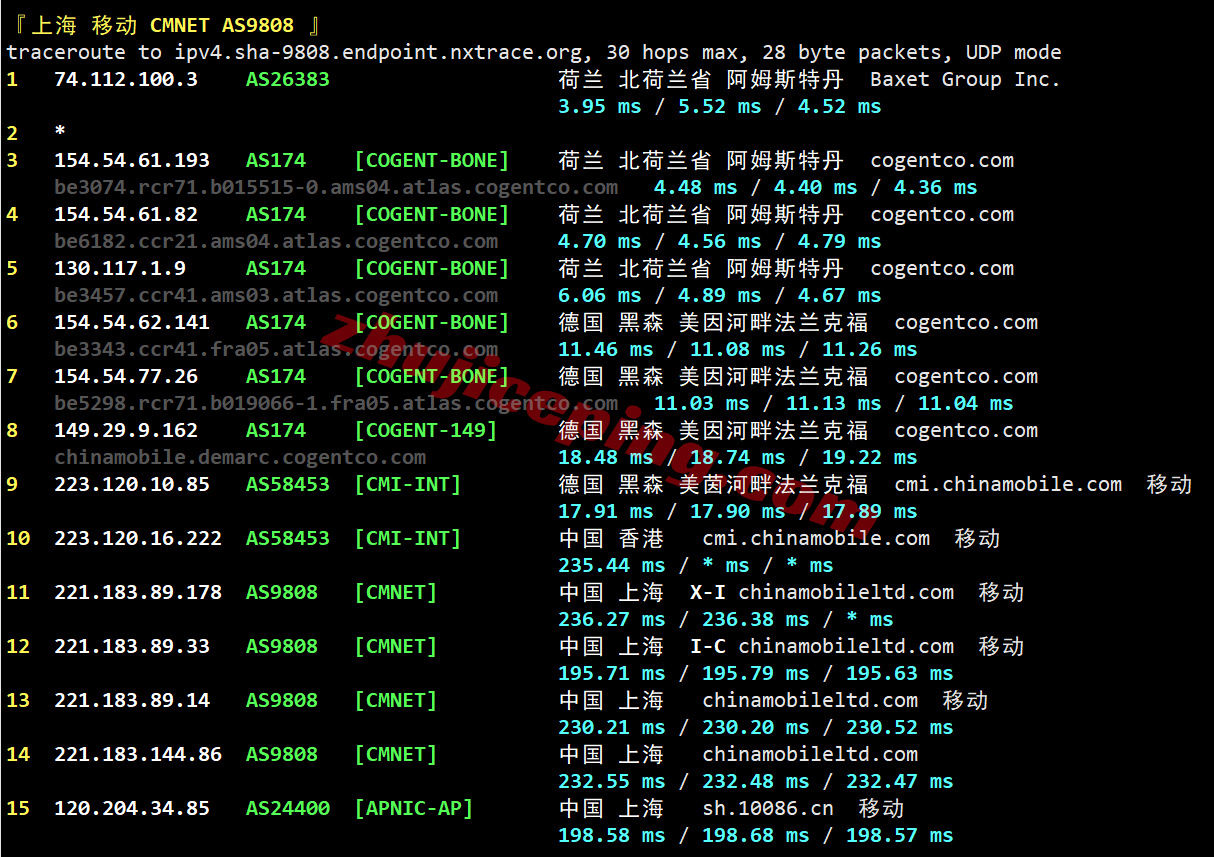
Task: Click IP address 154.54.62.141
Action: (132, 322)
